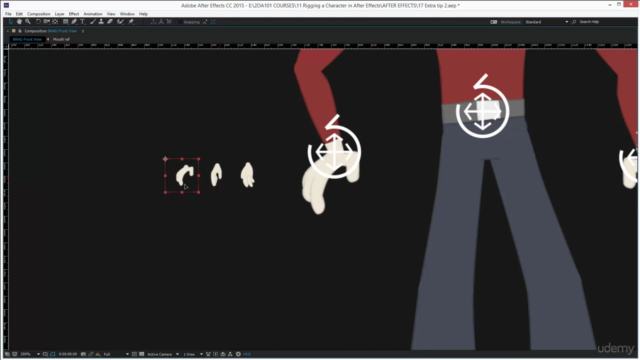Select the Pen tool

point(74,22)
